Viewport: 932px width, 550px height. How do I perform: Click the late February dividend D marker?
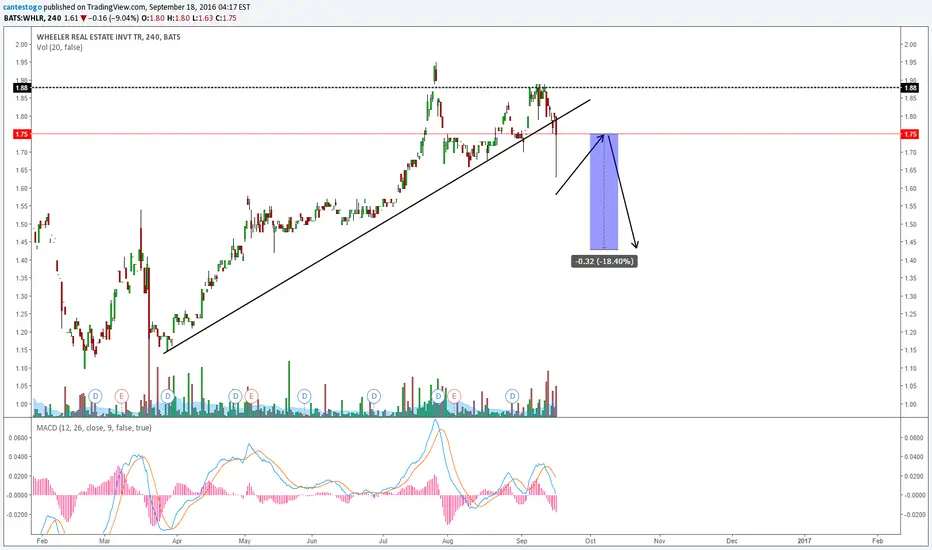95,395
